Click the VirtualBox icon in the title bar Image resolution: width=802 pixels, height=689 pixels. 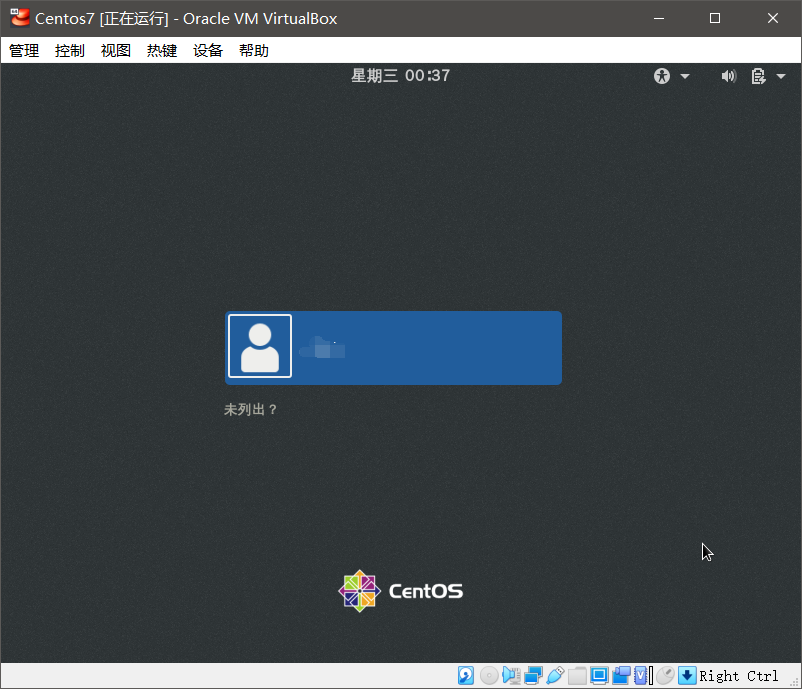click(20, 17)
